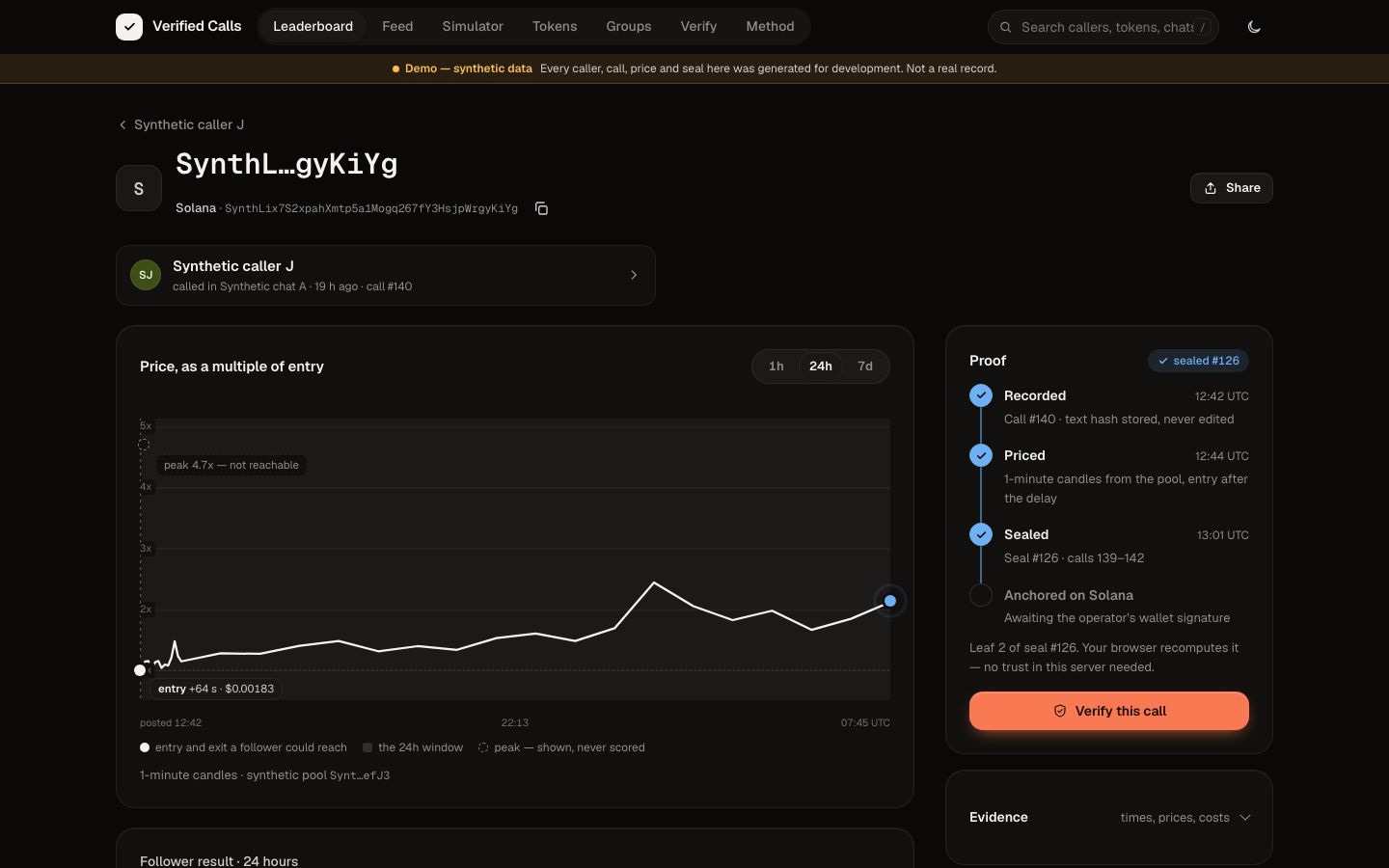
Task: Click the white entry point marker on chart
Action: click(140, 670)
